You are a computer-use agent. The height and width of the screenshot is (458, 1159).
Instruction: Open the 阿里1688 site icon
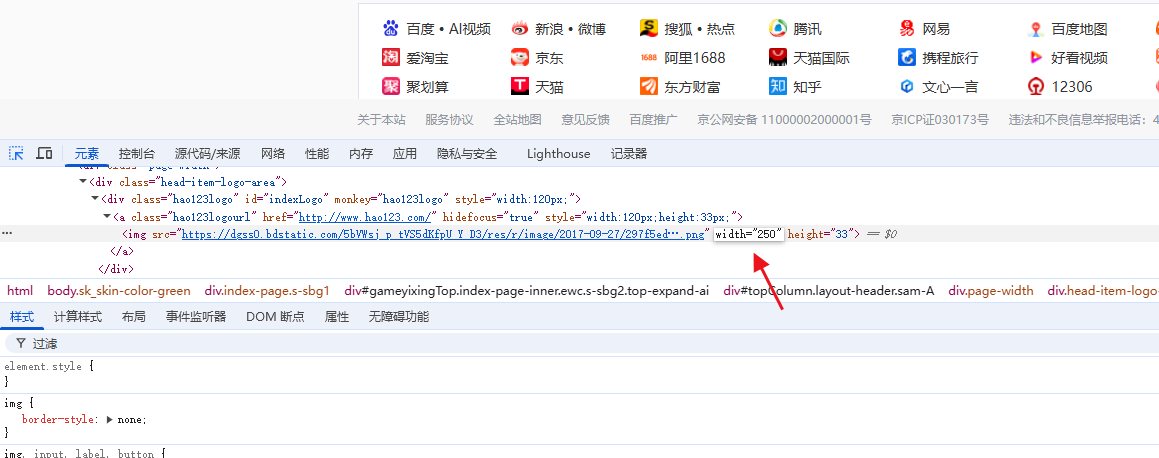point(649,58)
